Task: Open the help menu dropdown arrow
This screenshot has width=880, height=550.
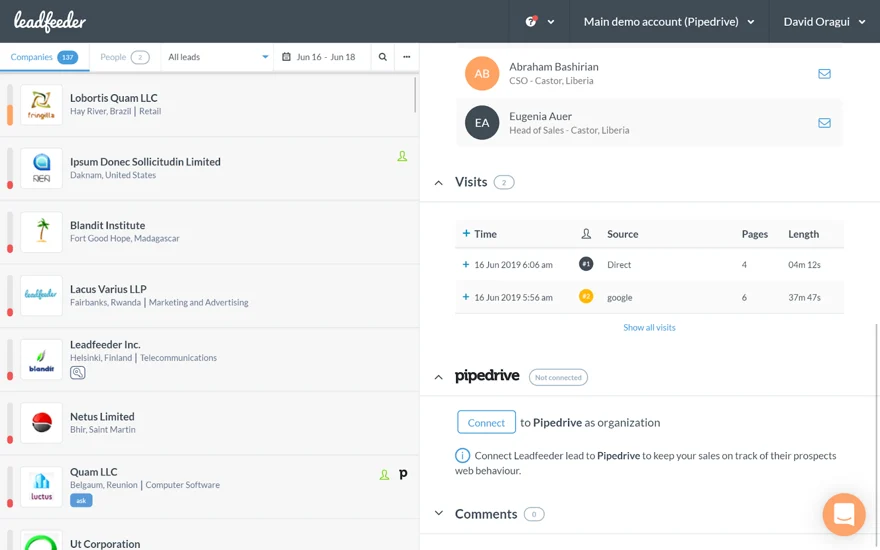Action: [x=551, y=22]
